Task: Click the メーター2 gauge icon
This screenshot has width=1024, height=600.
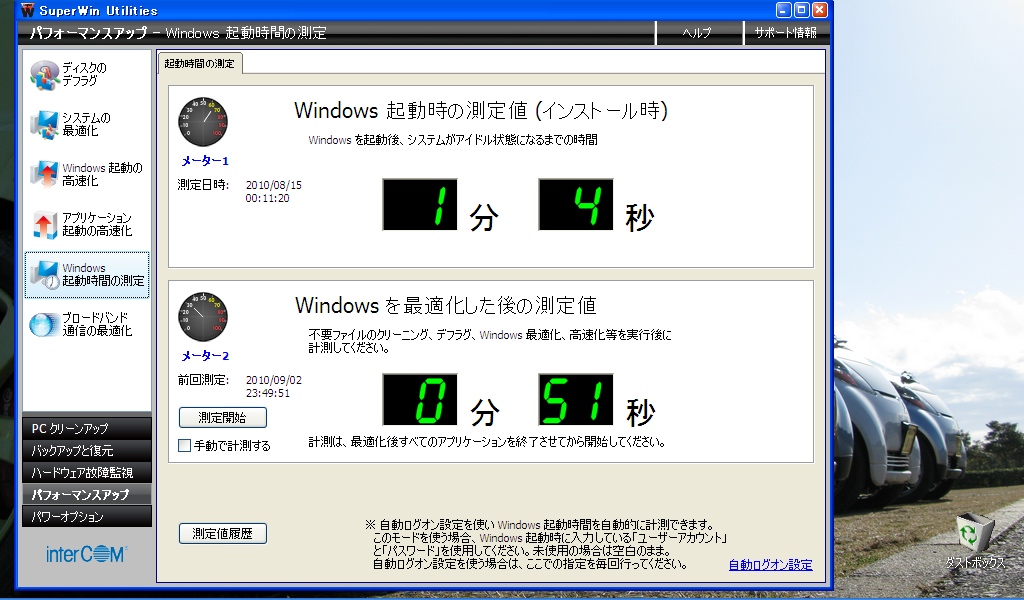Action: tap(203, 317)
